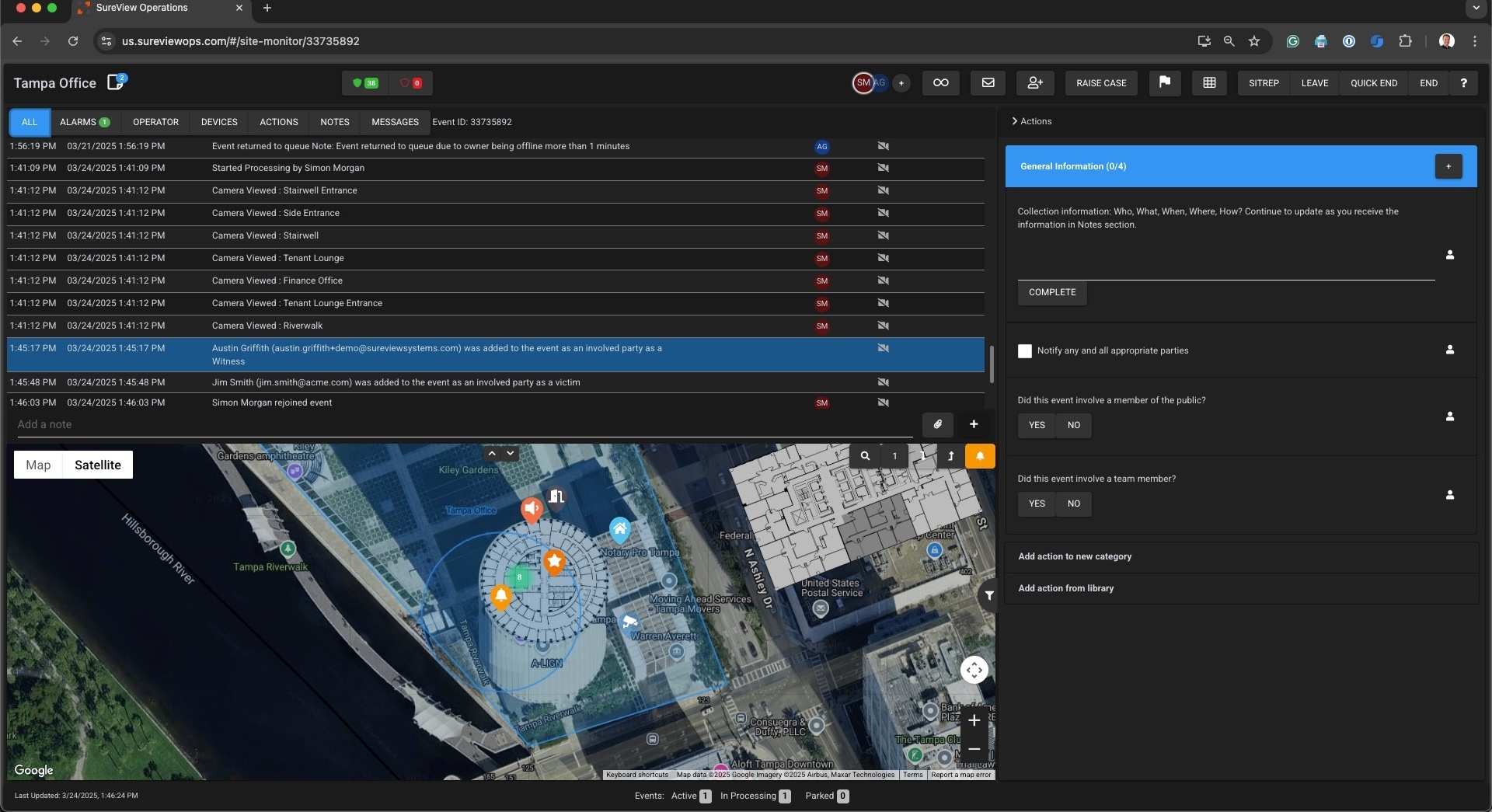Answer NO for member of the public
This screenshot has width=1492, height=812.
[x=1074, y=425]
